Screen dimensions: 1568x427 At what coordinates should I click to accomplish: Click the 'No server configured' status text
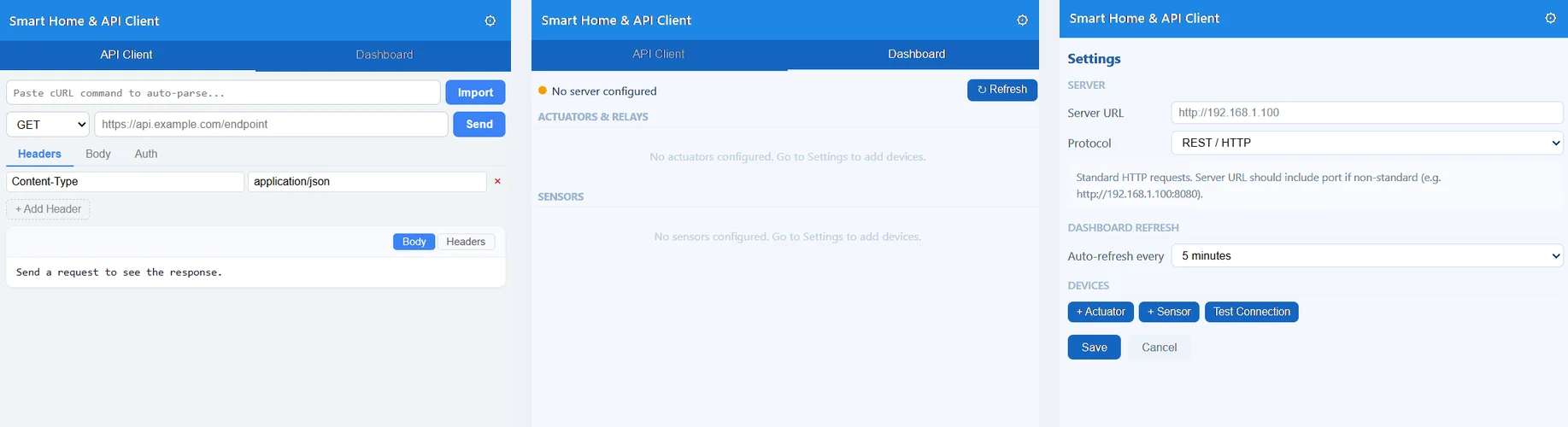pos(604,91)
